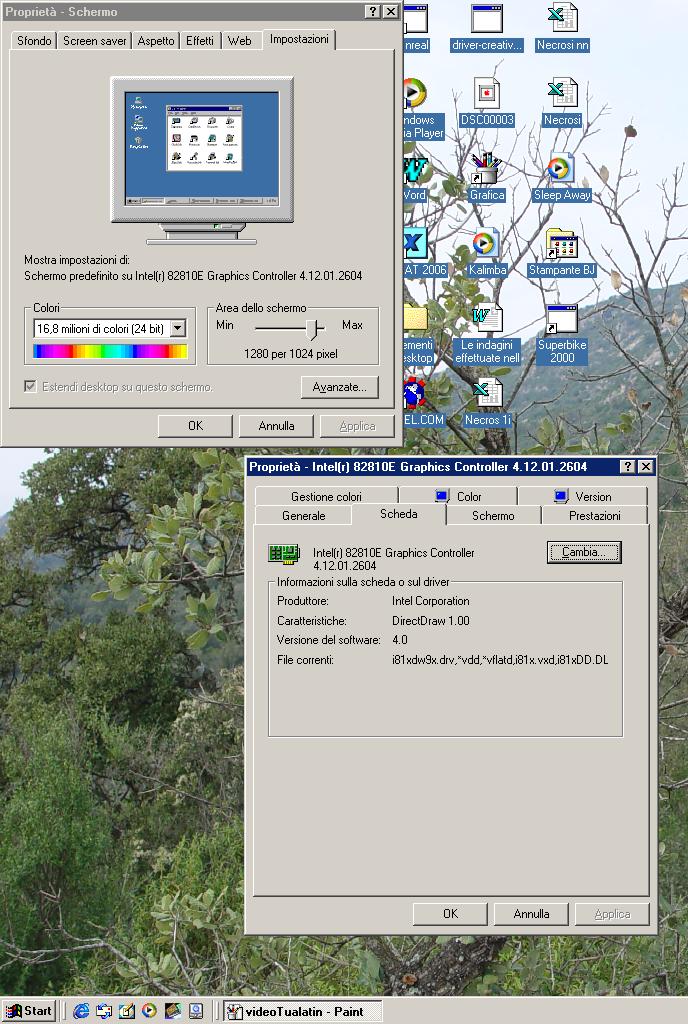Click the monitor preview image
The width and height of the screenshot is (688, 1024).
pyautogui.click(x=202, y=161)
